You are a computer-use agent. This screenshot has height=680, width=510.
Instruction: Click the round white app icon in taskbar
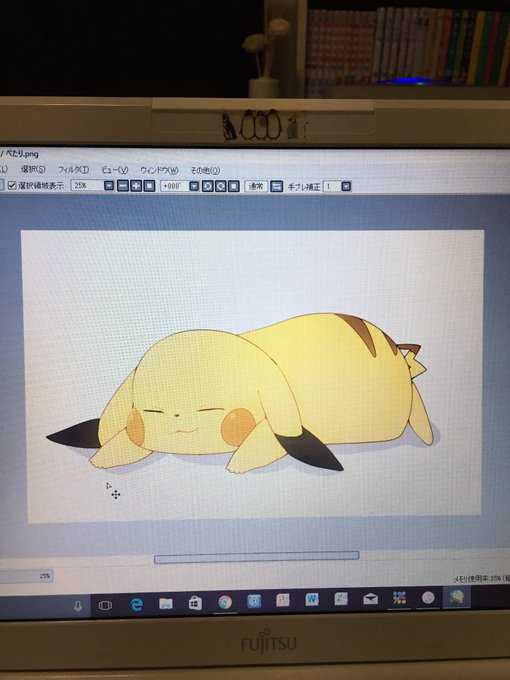tap(428, 597)
